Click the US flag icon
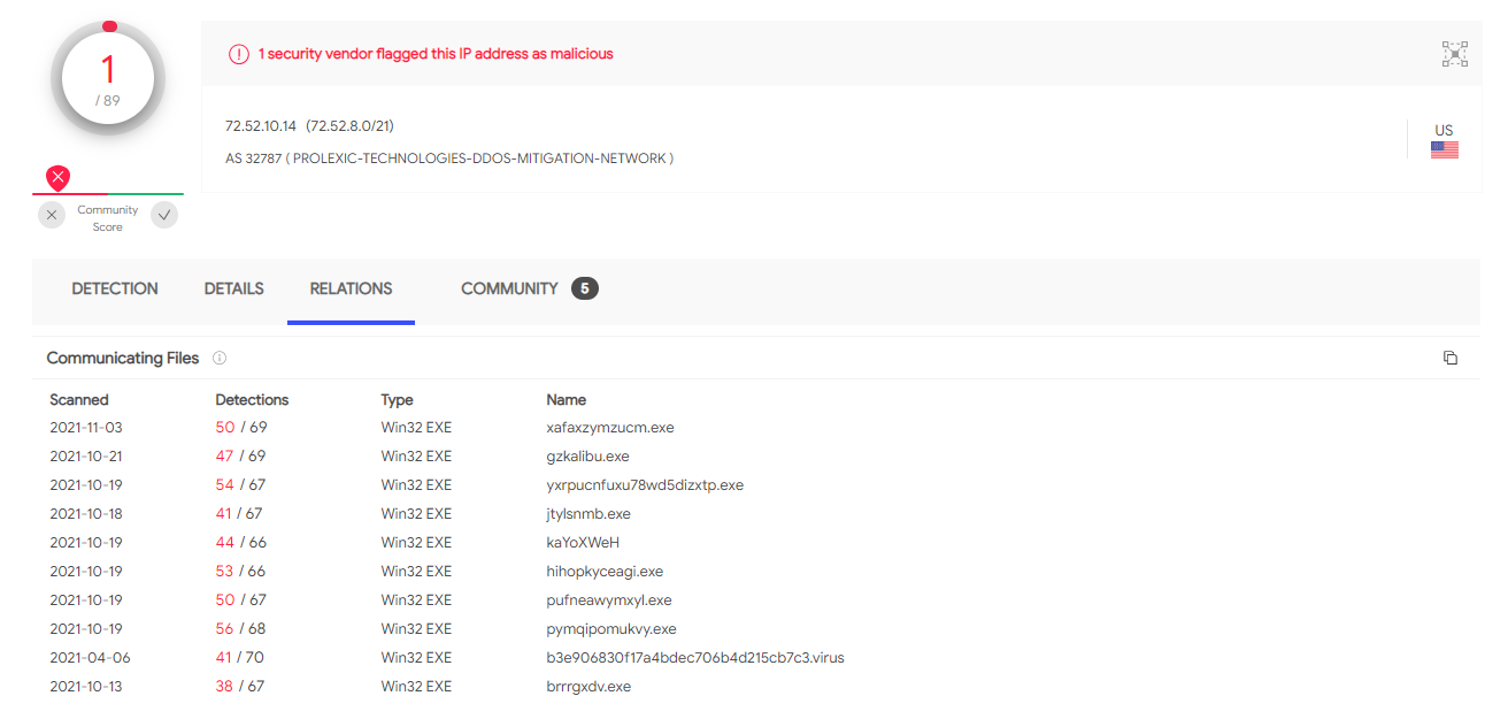This screenshot has width=1508, height=711. (1444, 150)
